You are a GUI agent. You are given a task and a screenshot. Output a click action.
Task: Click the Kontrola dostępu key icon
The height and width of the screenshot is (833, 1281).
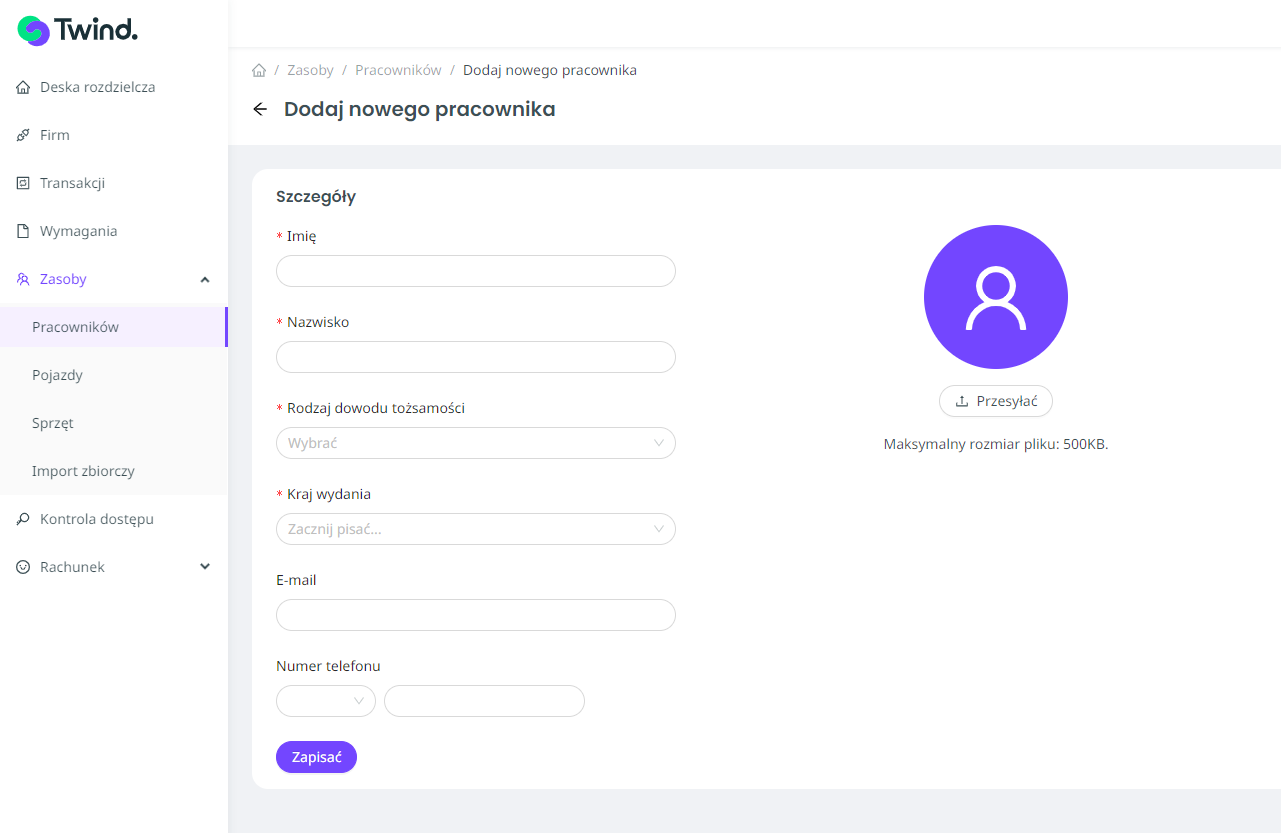point(24,519)
